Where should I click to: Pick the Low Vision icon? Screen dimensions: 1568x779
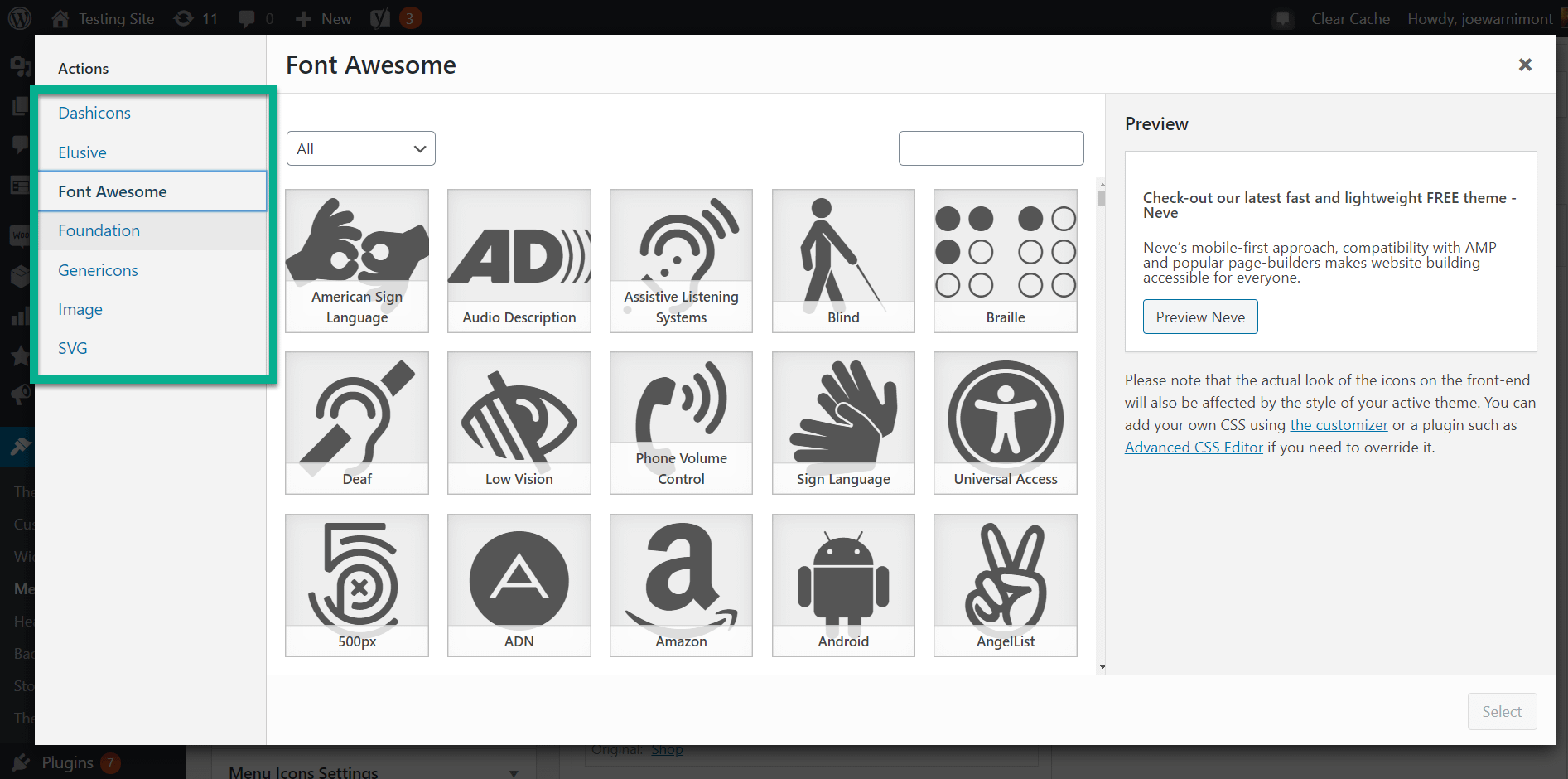[x=519, y=423]
